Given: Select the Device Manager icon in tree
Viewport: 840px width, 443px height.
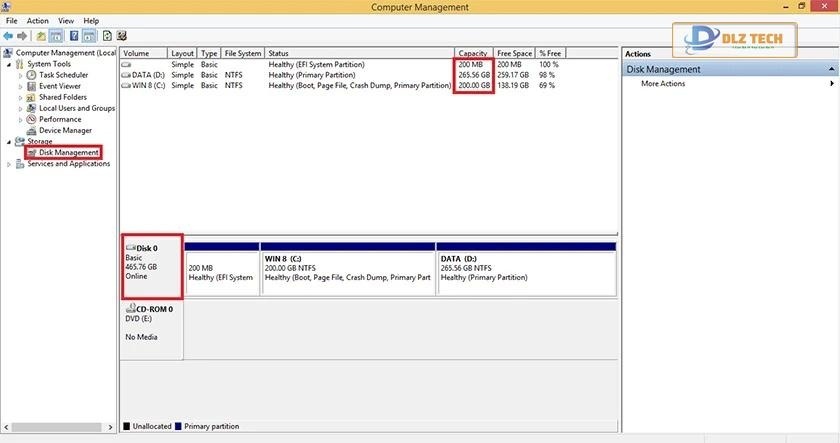Looking at the screenshot, I should 32,130.
